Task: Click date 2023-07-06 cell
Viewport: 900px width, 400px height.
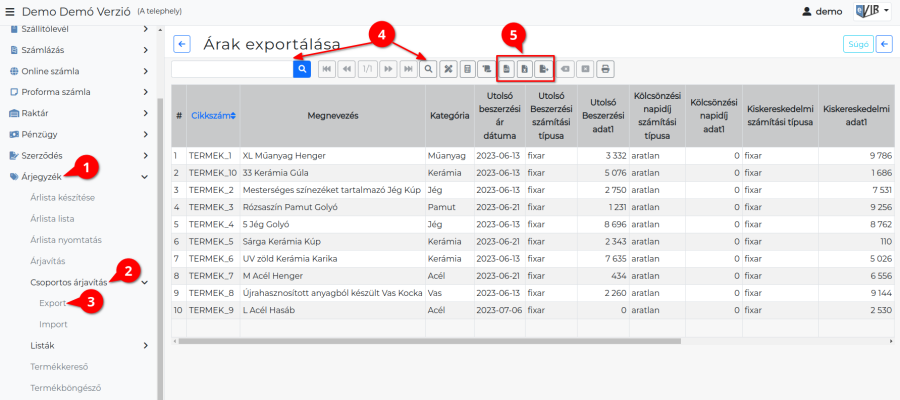Action: (498, 310)
